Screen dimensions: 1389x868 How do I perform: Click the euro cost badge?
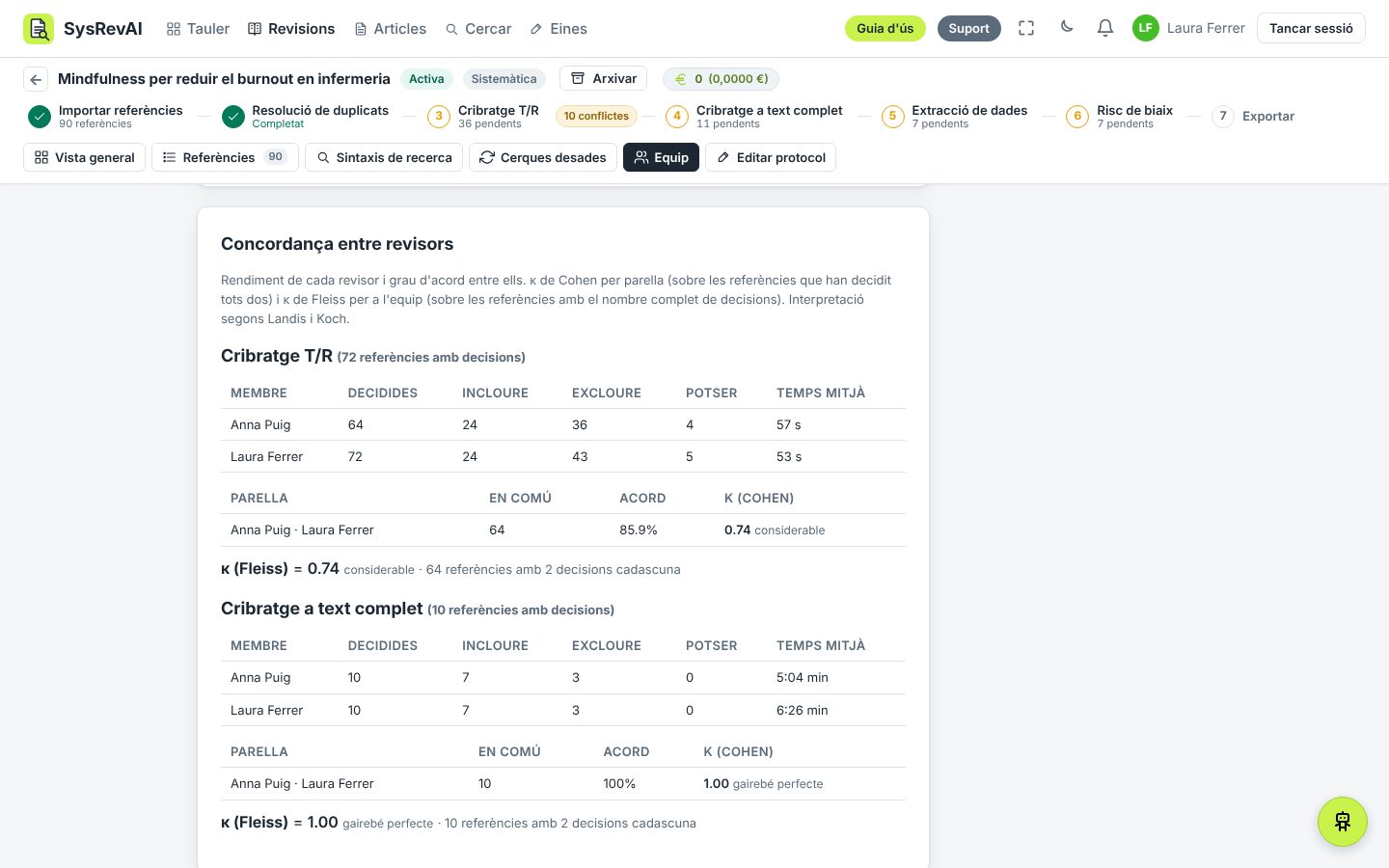point(721,79)
